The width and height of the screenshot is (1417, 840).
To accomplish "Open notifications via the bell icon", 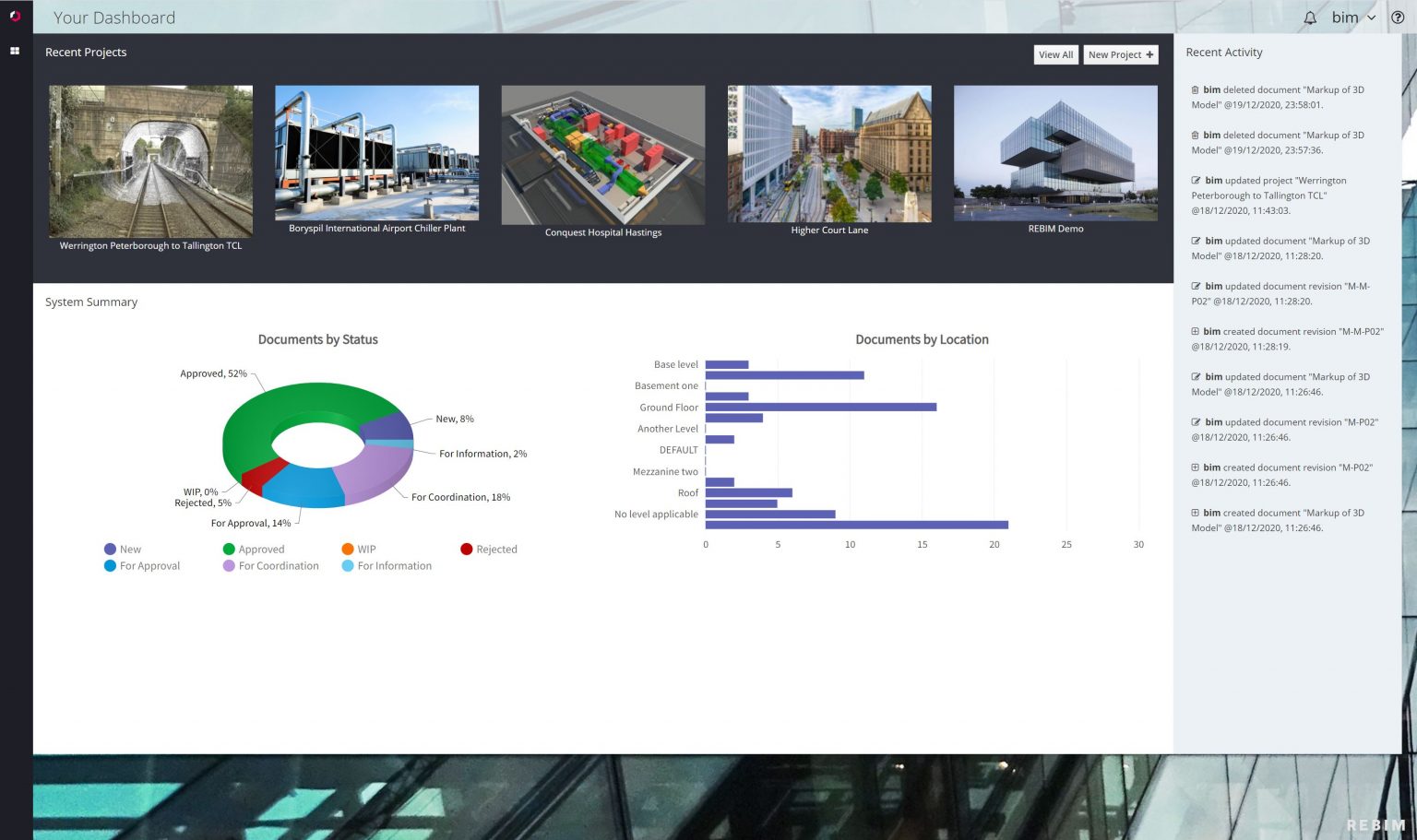I will pos(1309,18).
